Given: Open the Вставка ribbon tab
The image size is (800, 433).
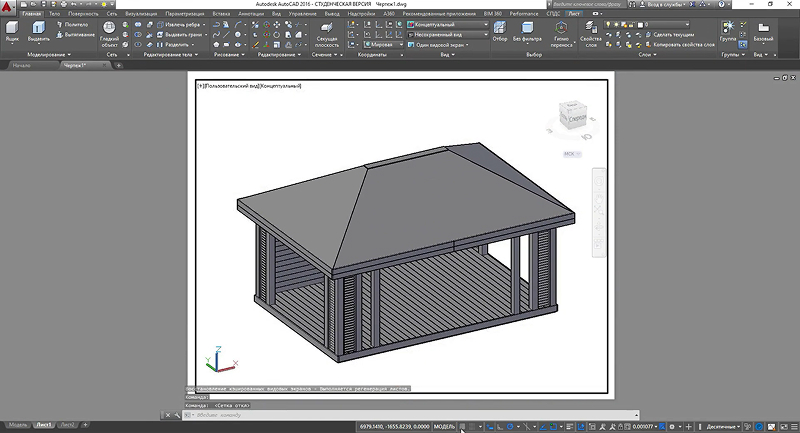Looking at the screenshot, I should [x=221, y=14].
